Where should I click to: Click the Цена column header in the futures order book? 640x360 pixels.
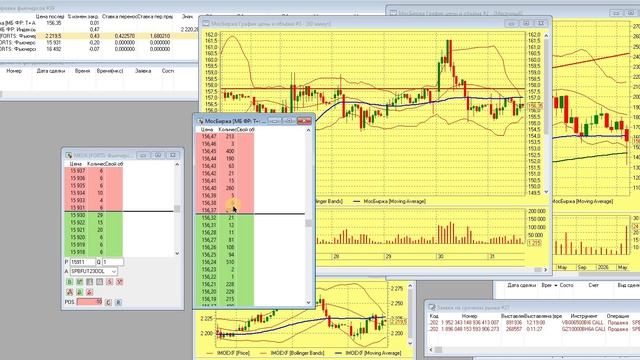pos(76,164)
